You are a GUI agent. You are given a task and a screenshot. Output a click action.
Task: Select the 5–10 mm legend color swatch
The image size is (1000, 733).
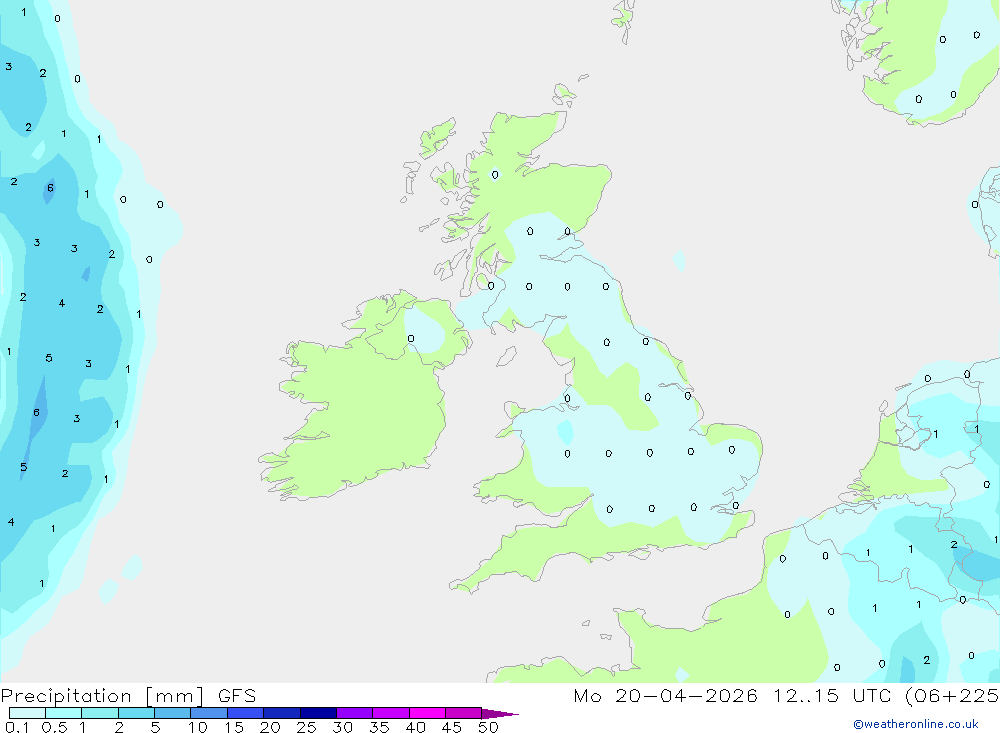pos(173,713)
